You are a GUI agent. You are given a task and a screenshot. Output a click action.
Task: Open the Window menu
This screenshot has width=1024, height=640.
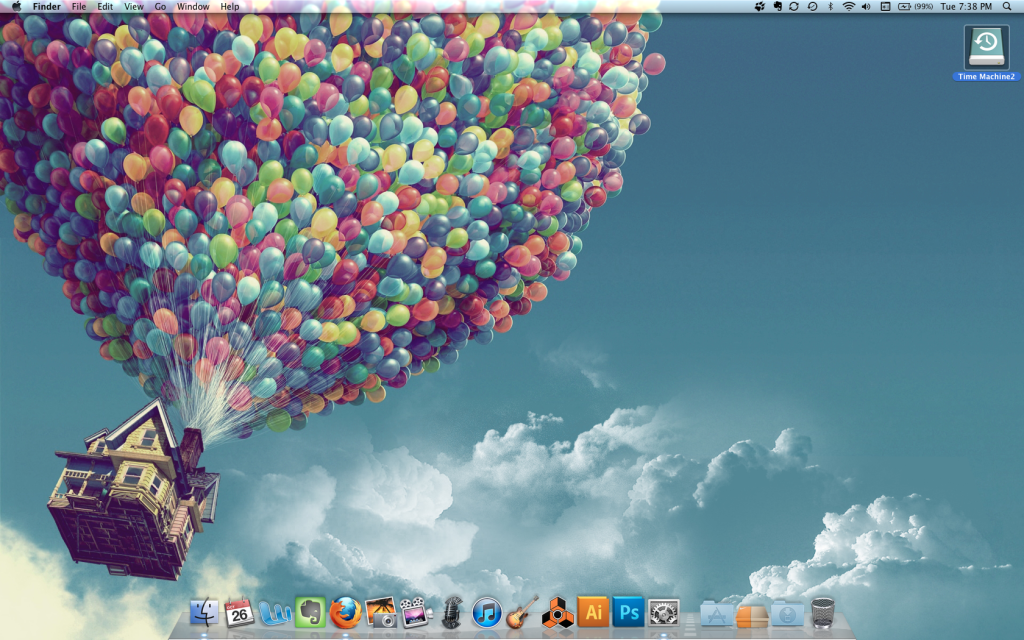(193, 7)
